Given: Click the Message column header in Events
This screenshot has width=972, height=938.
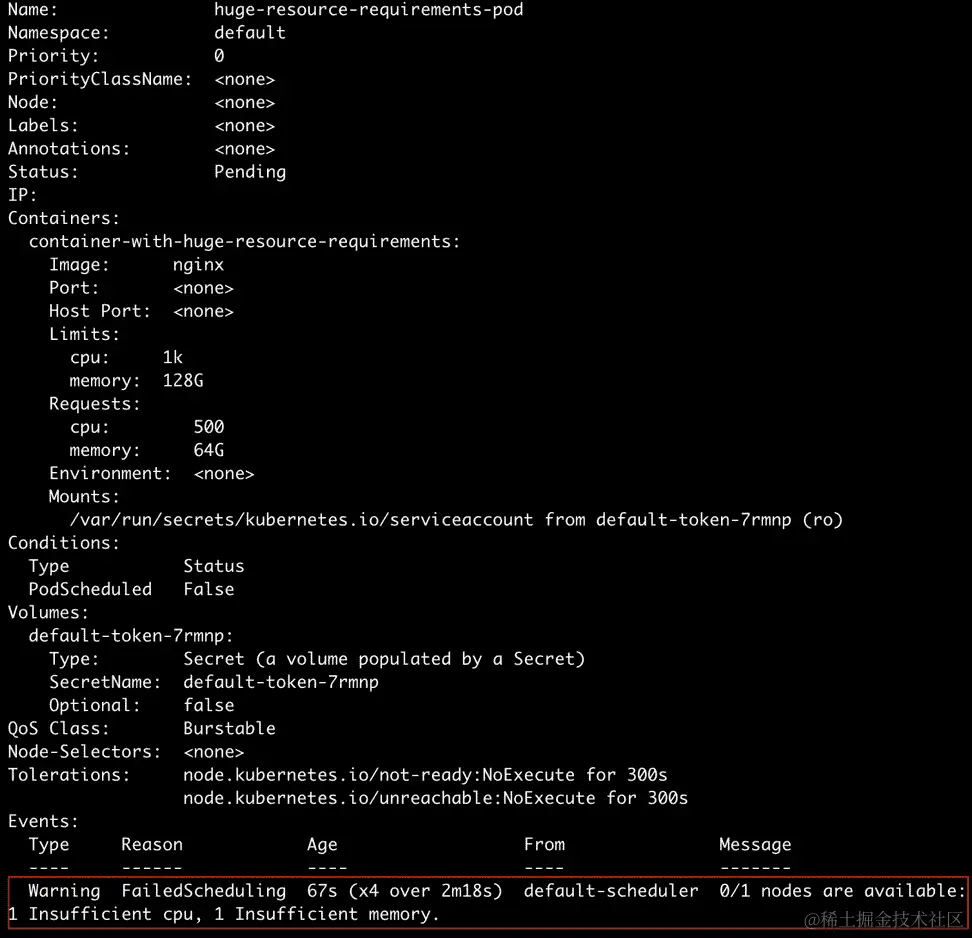Looking at the screenshot, I should tap(755, 844).
